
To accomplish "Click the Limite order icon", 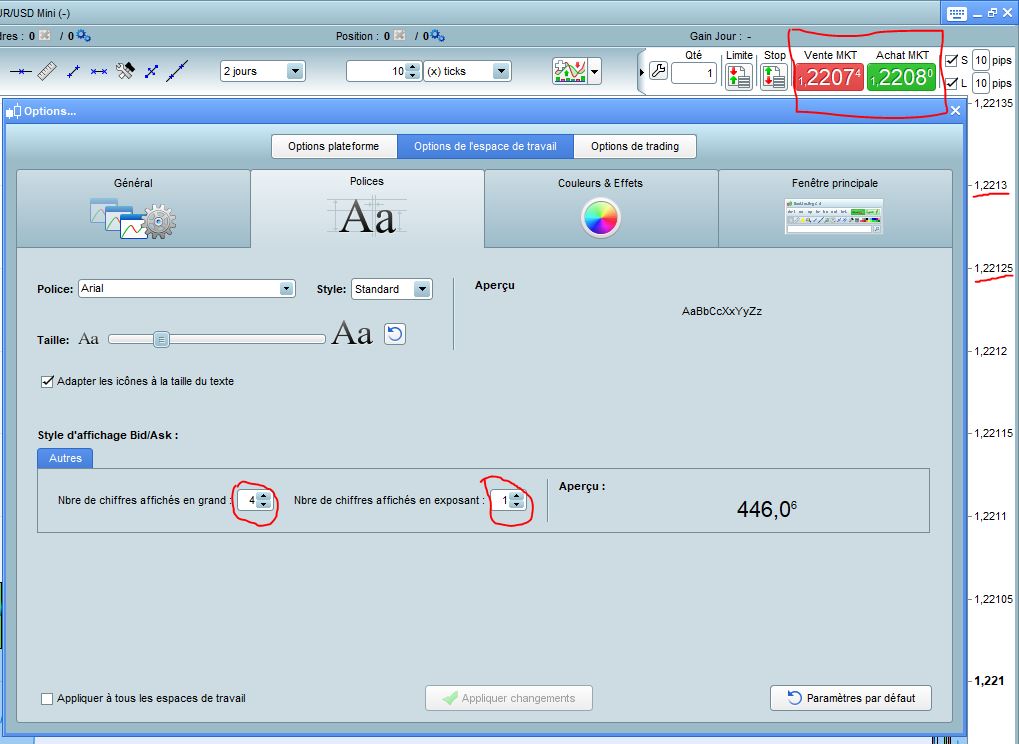I will click(x=739, y=77).
